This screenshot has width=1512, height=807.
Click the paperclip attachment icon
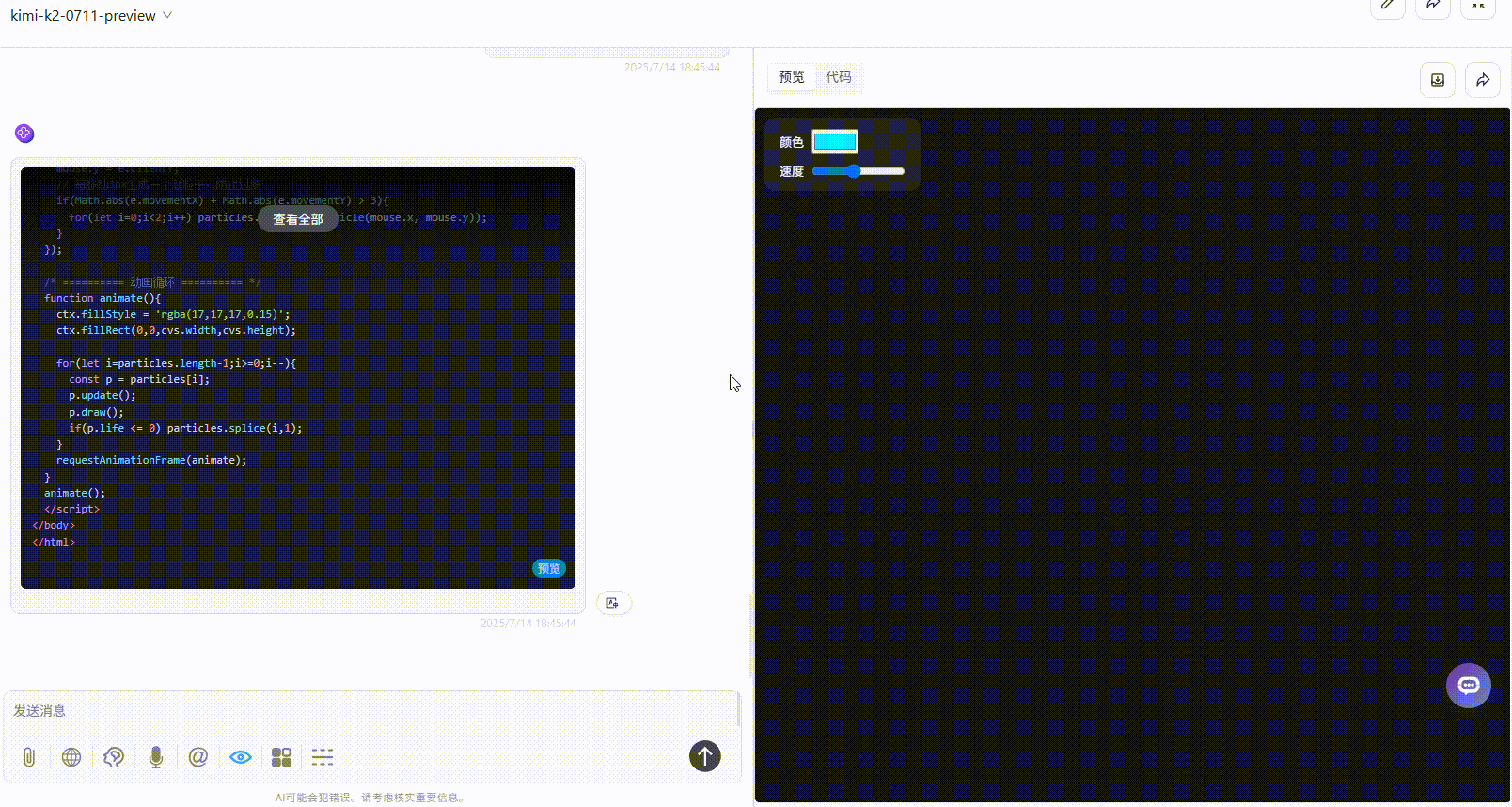[29, 757]
